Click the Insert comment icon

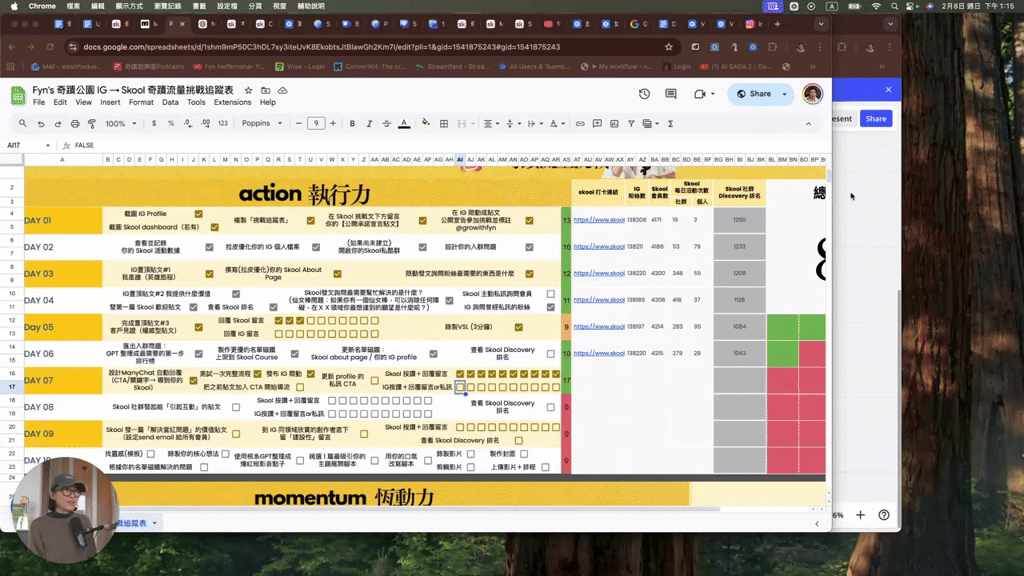pos(597,123)
